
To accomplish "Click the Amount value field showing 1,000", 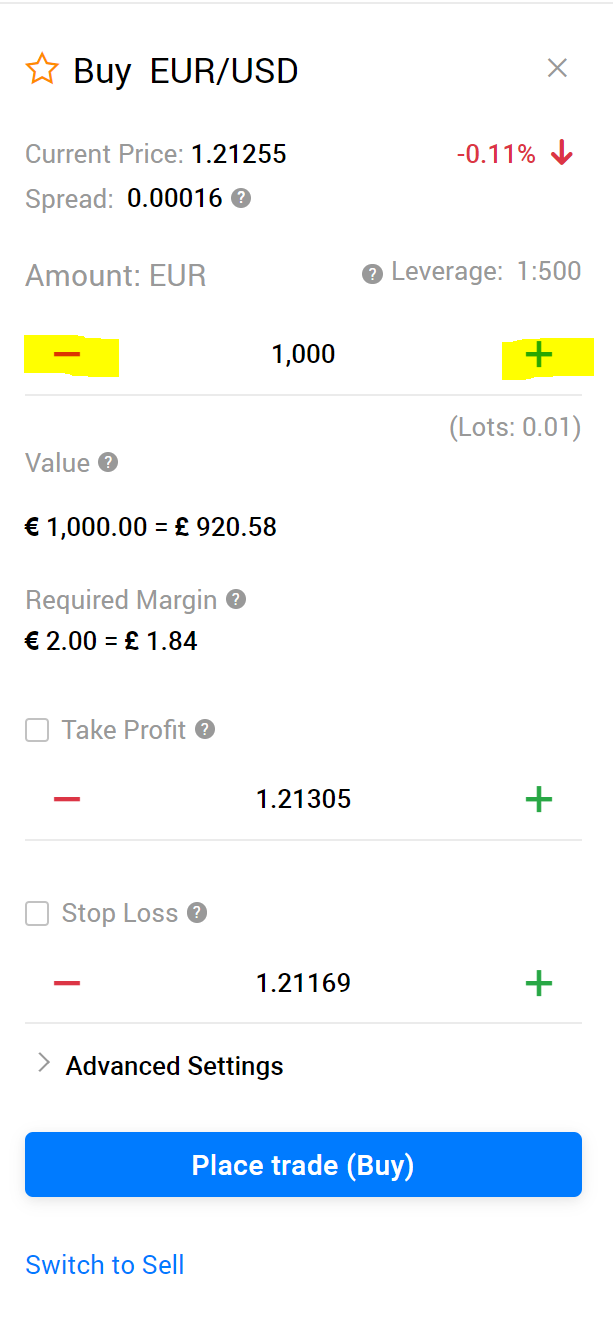I will point(303,354).
